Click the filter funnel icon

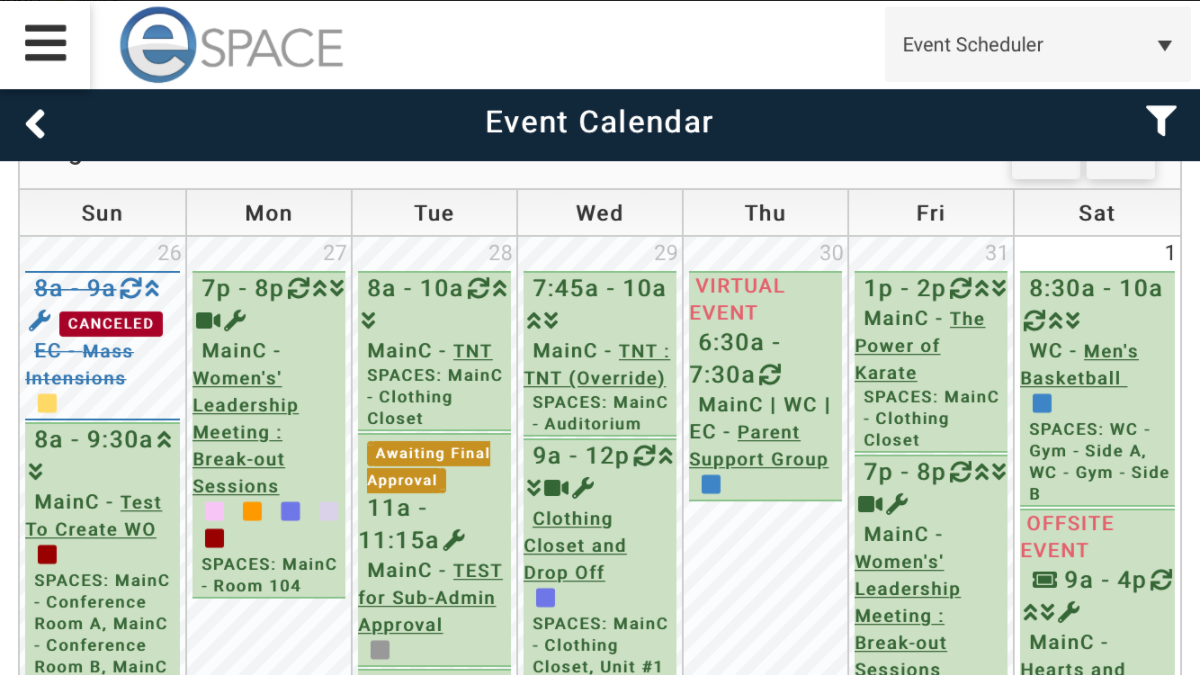click(1161, 121)
